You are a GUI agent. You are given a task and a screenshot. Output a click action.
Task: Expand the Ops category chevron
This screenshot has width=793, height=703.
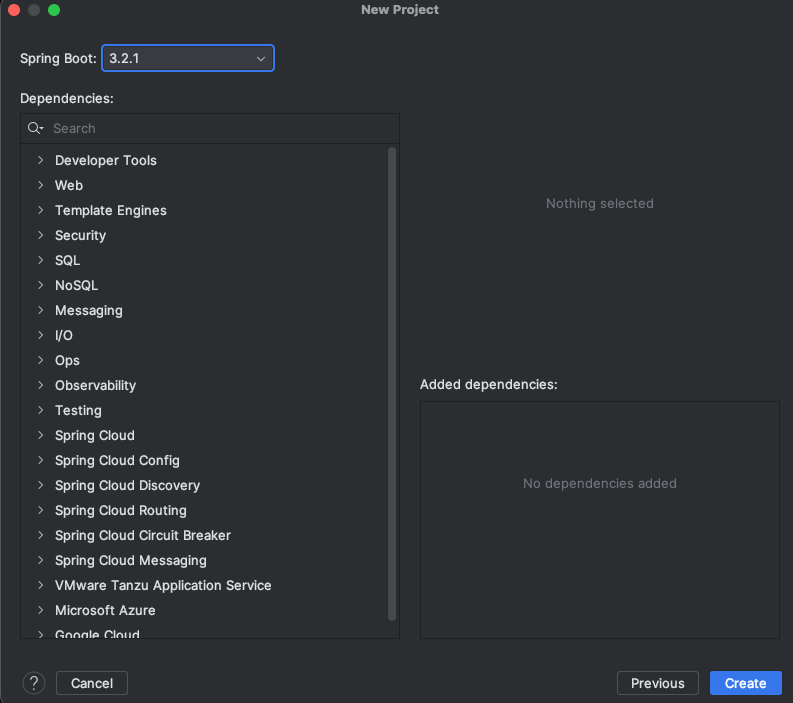click(40, 361)
